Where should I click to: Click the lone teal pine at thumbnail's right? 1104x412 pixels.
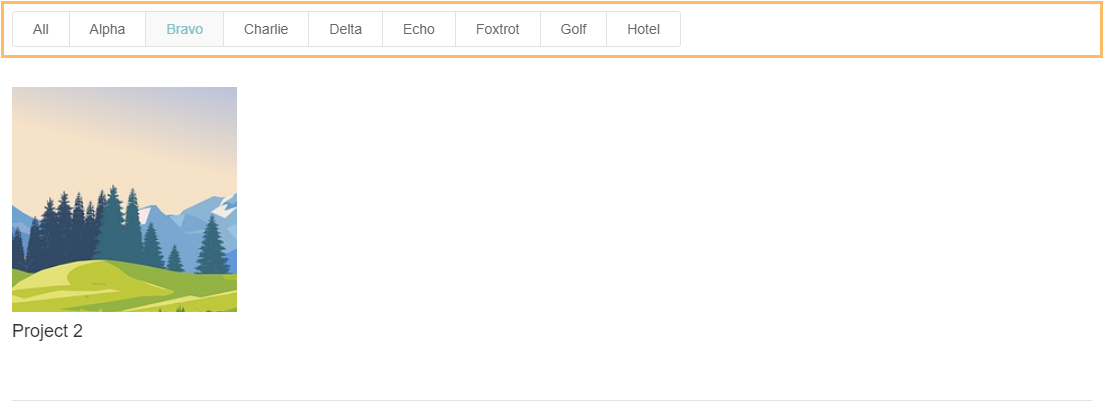point(213,245)
